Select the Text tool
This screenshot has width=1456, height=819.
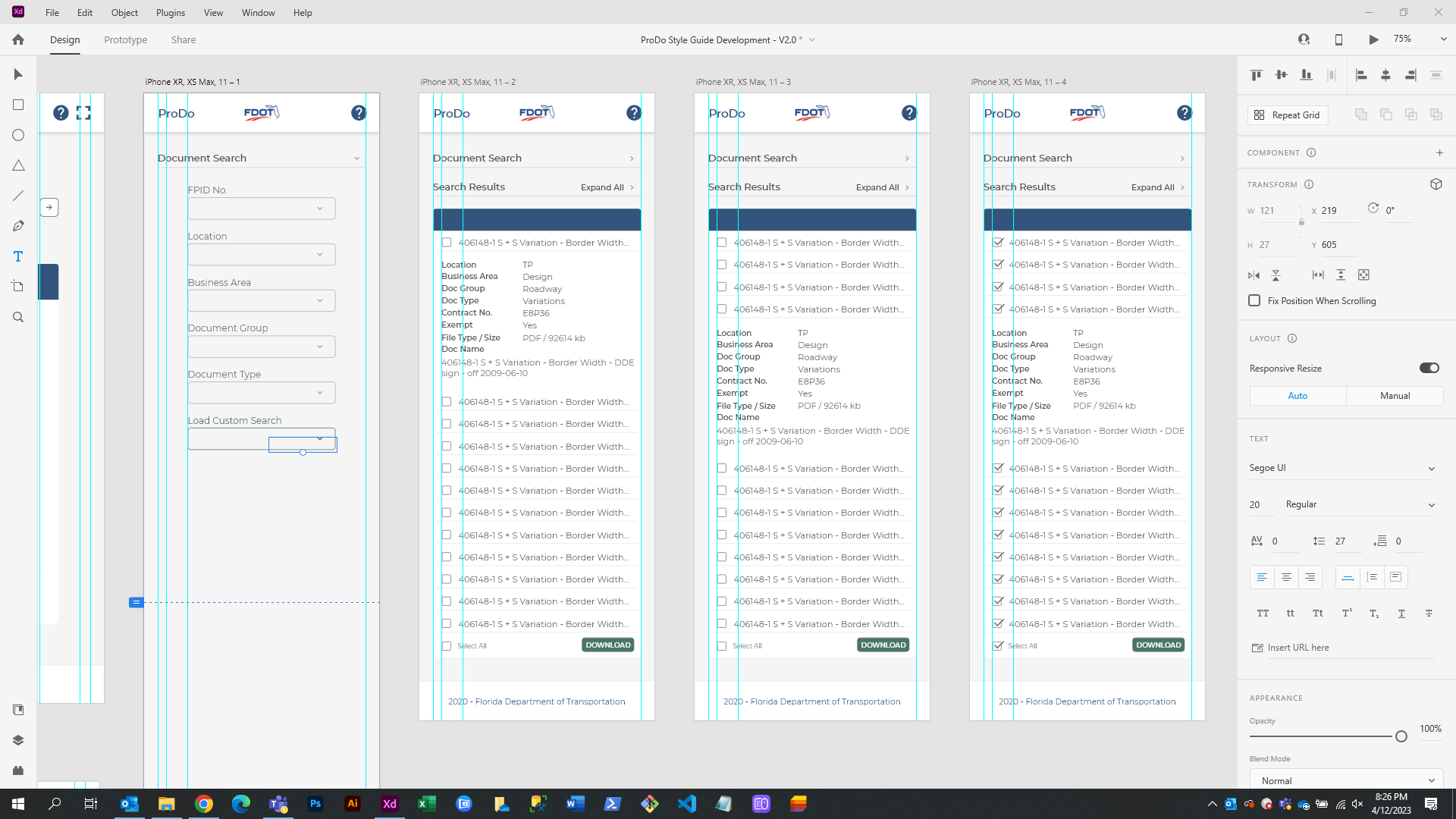click(18, 256)
